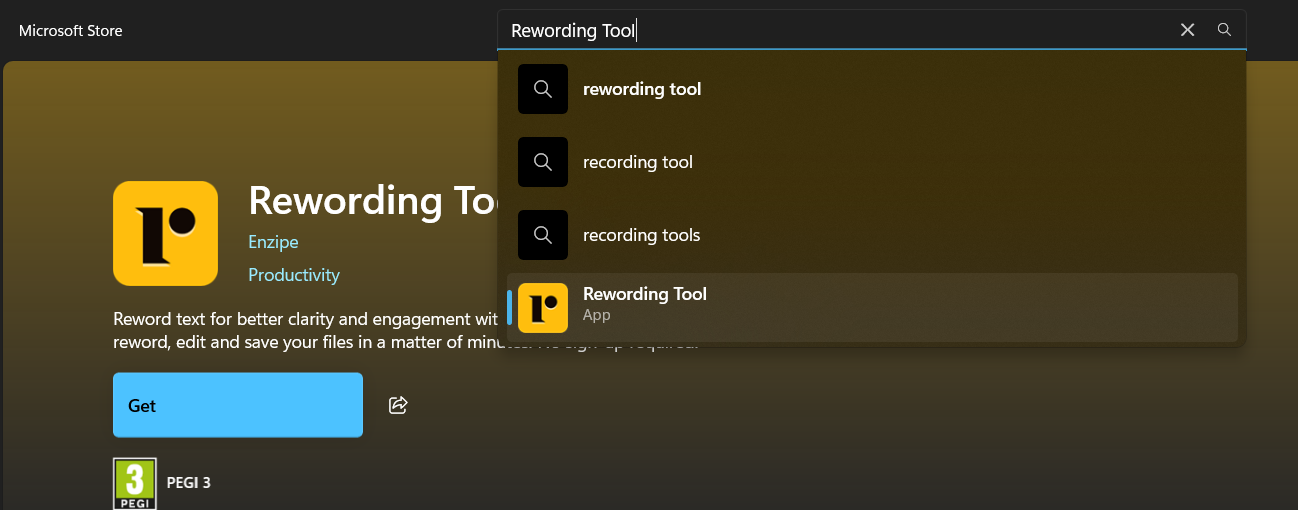Open the Enzipe publisher link
The width and height of the screenshot is (1298, 510).
pyautogui.click(x=273, y=242)
